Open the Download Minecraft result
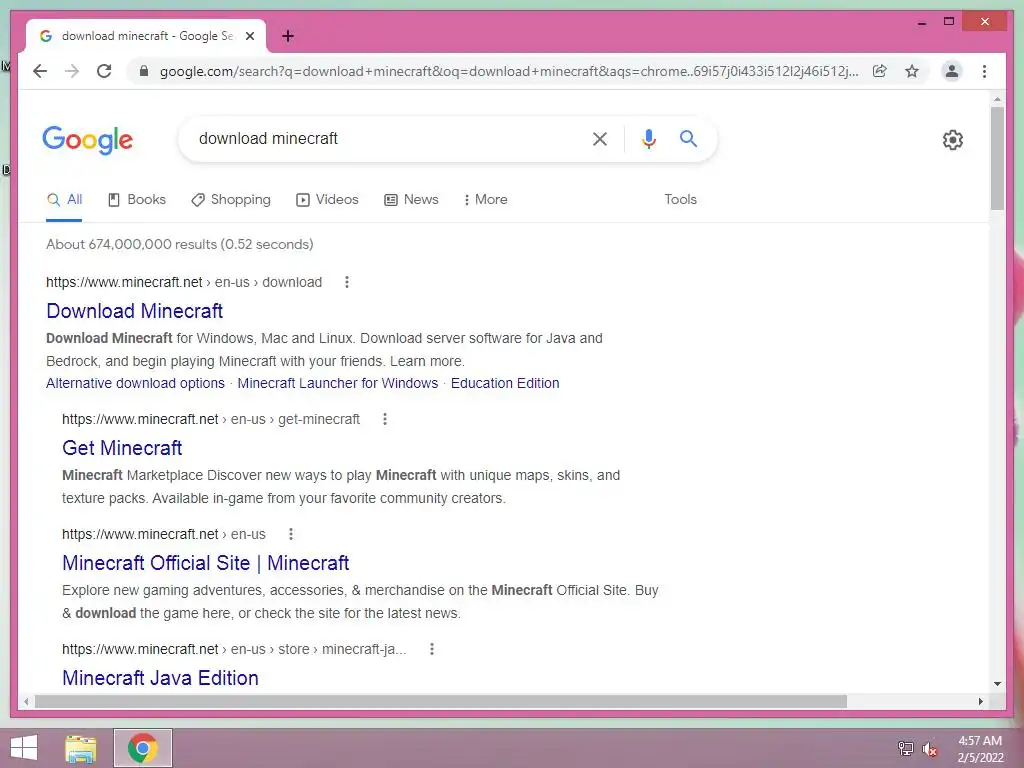This screenshot has height=768, width=1024. 135,311
